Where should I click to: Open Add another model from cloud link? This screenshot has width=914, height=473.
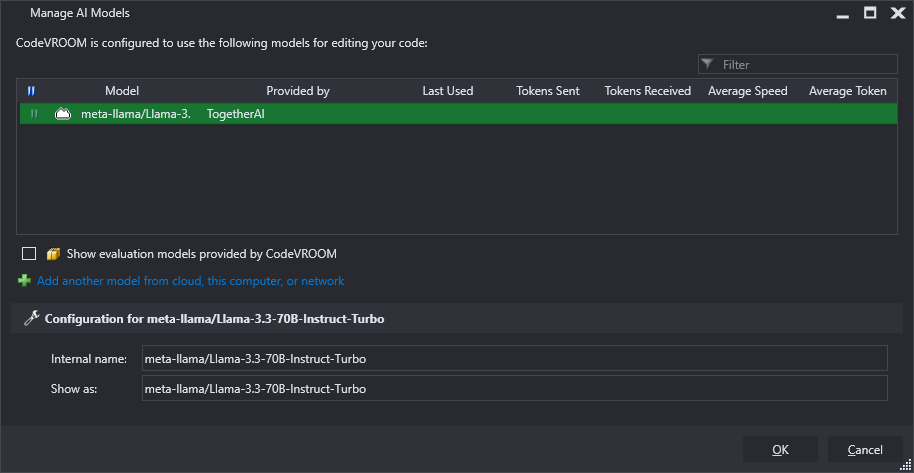click(191, 281)
